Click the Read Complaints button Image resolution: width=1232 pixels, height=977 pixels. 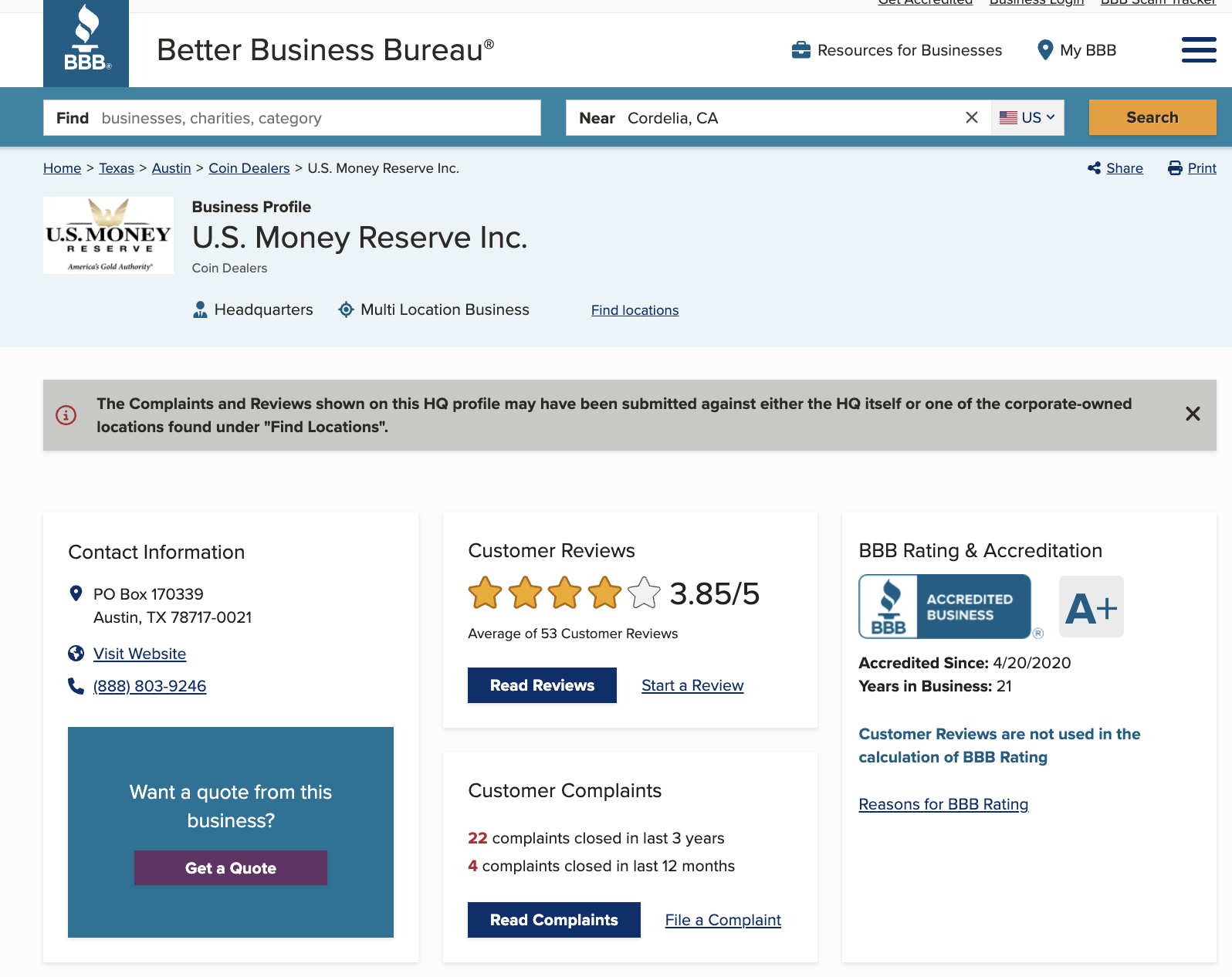click(554, 920)
